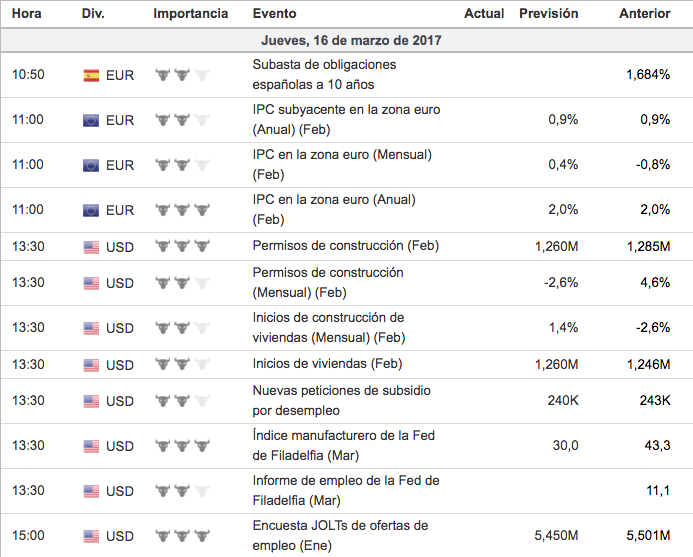Open Encuesta JOLTs de ofertas de empleo
The image size is (693, 557).
pos(340,535)
